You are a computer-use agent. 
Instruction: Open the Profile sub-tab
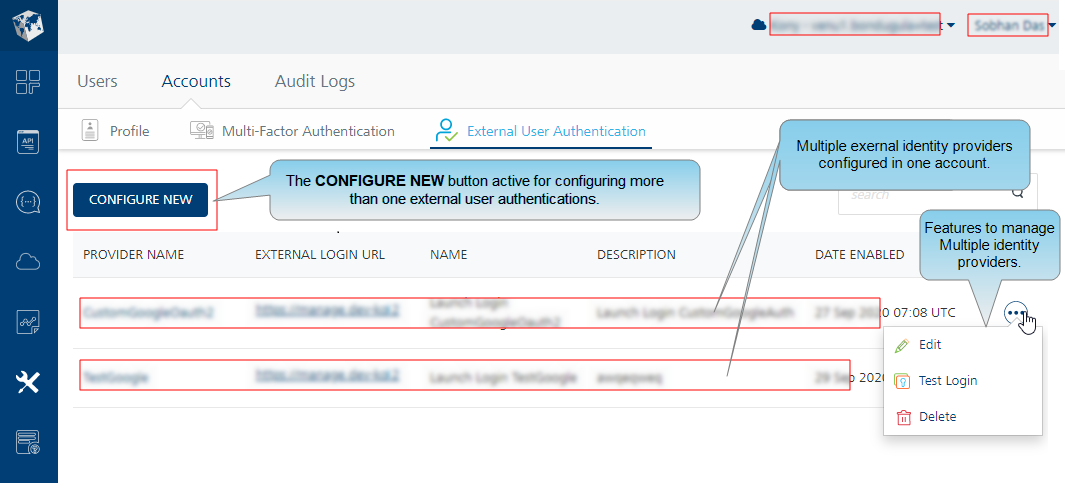115,130
